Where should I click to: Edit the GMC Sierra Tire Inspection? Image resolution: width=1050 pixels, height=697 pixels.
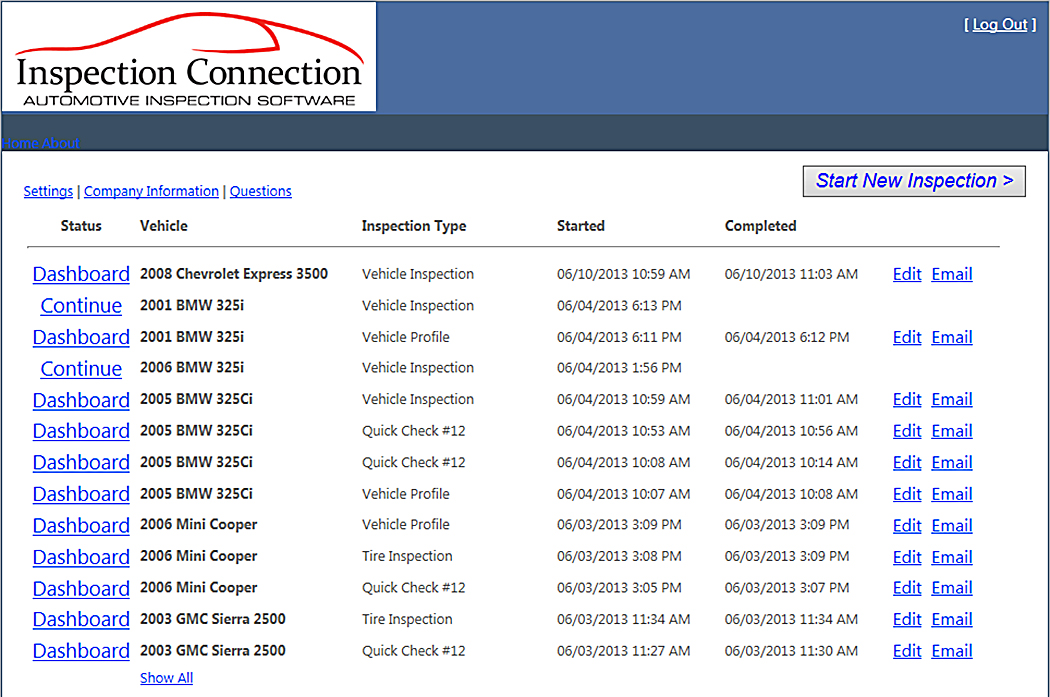(x=907, y=619)
